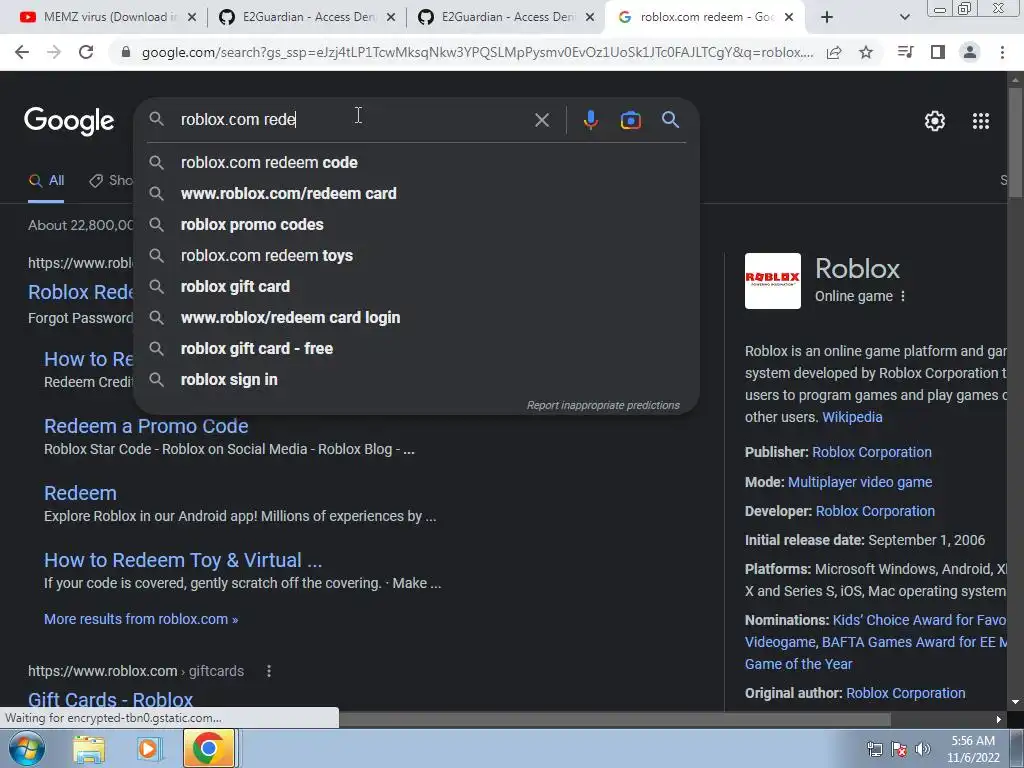
Task: Choose suggestion roblox gift card - free
Action: tap(416, 349)
